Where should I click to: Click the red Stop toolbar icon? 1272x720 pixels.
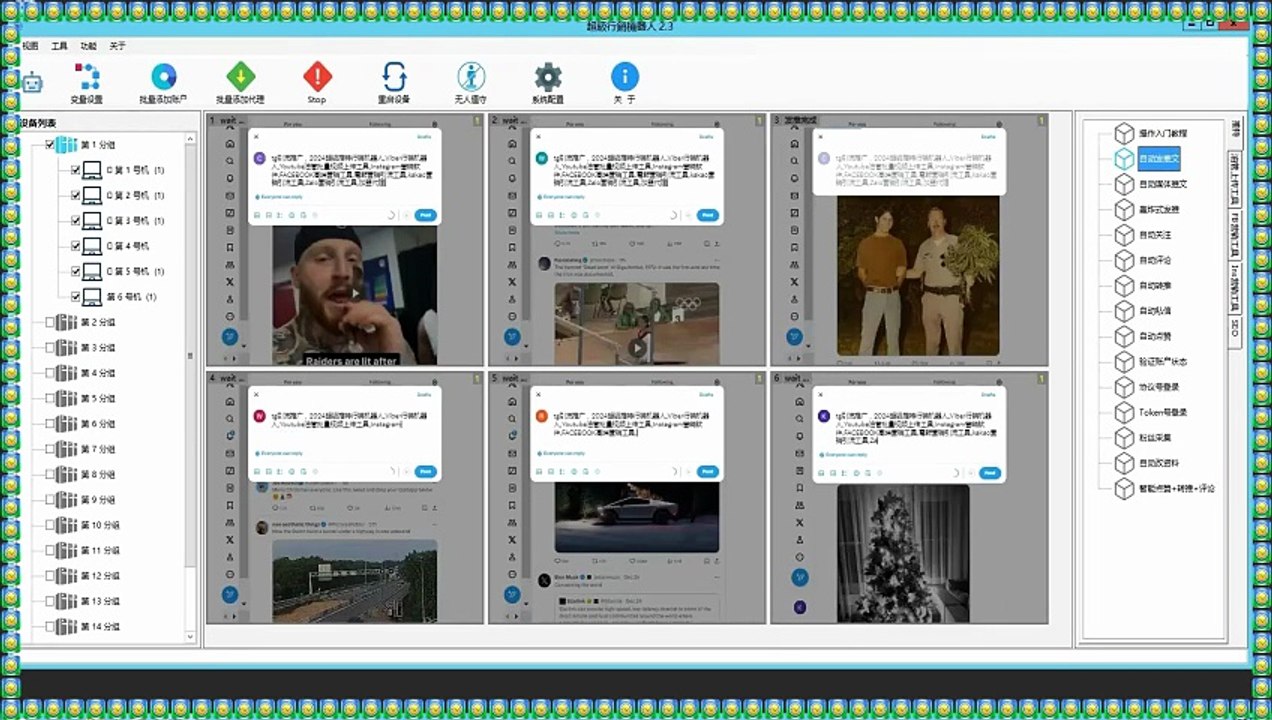(317, 77)
